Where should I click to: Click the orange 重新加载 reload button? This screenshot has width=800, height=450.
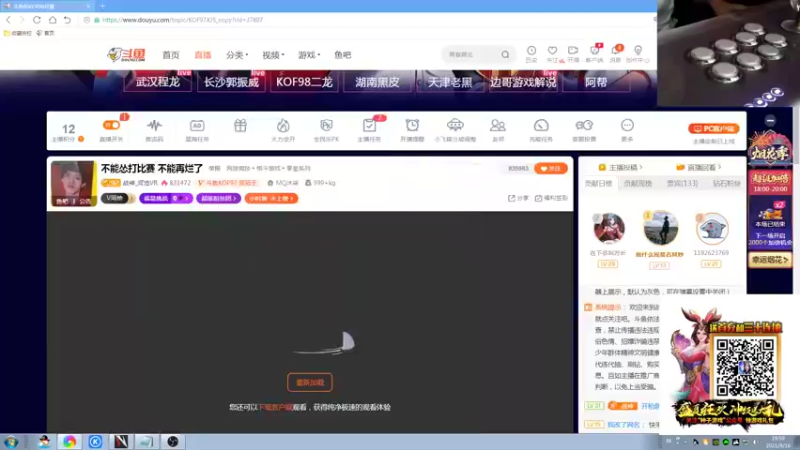tap(310, 382)
